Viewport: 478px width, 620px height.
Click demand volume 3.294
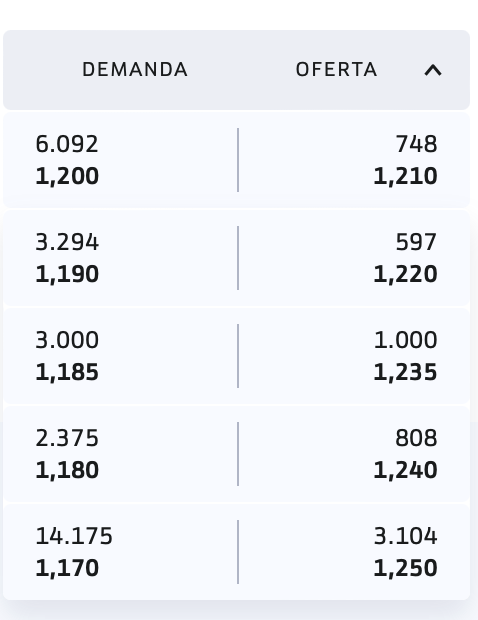pos(67,242)
